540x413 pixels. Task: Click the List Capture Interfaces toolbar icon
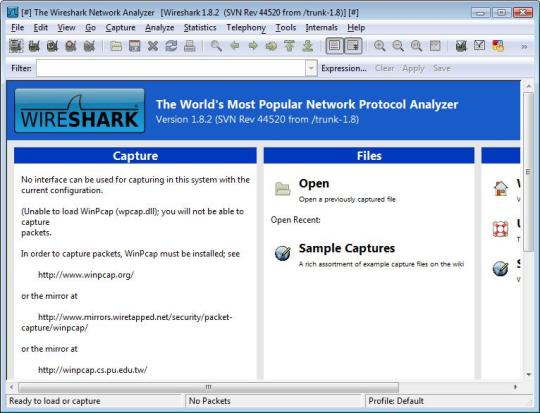tap(16, 46)
